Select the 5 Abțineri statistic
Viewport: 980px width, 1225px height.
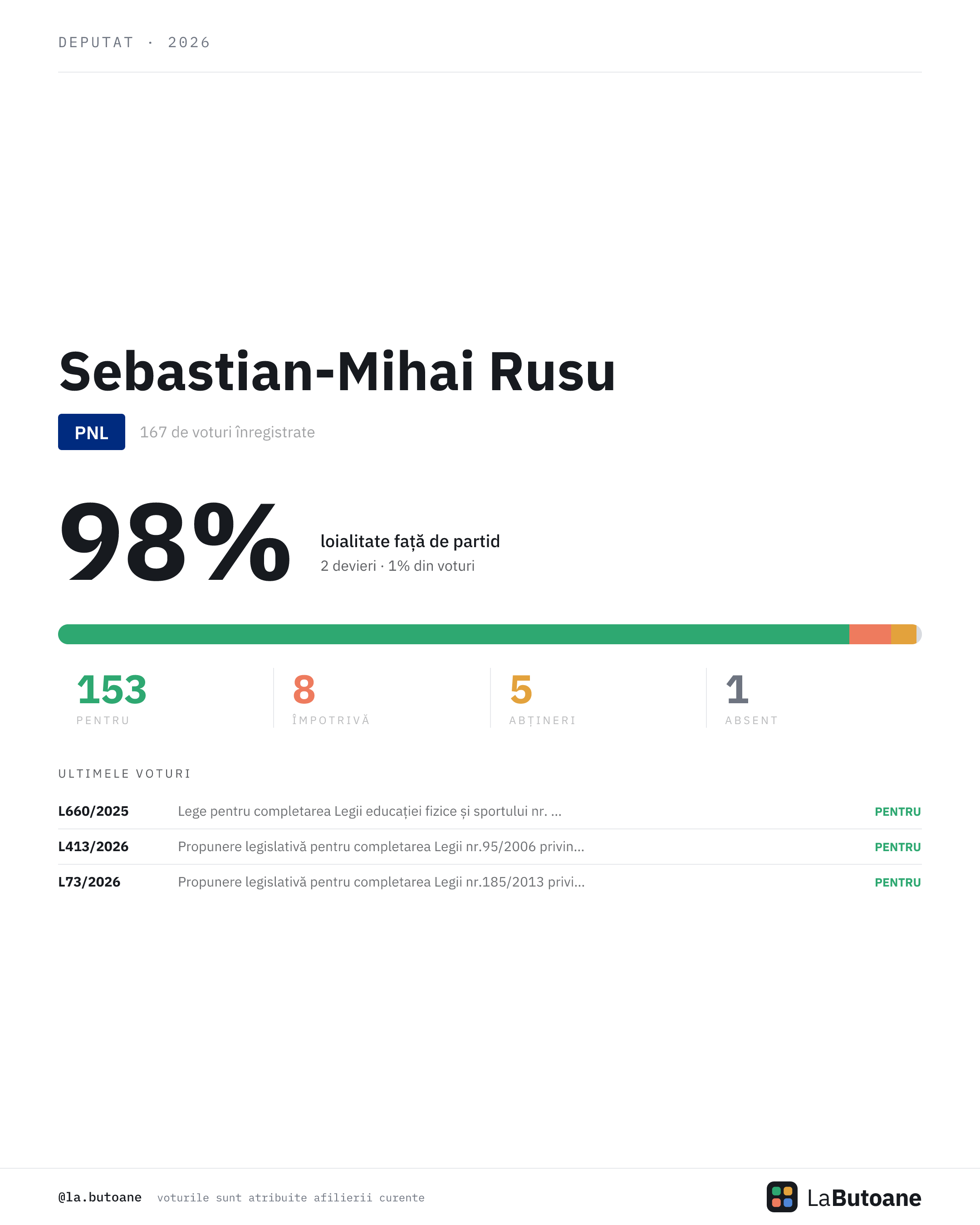(x=542, y=698)
